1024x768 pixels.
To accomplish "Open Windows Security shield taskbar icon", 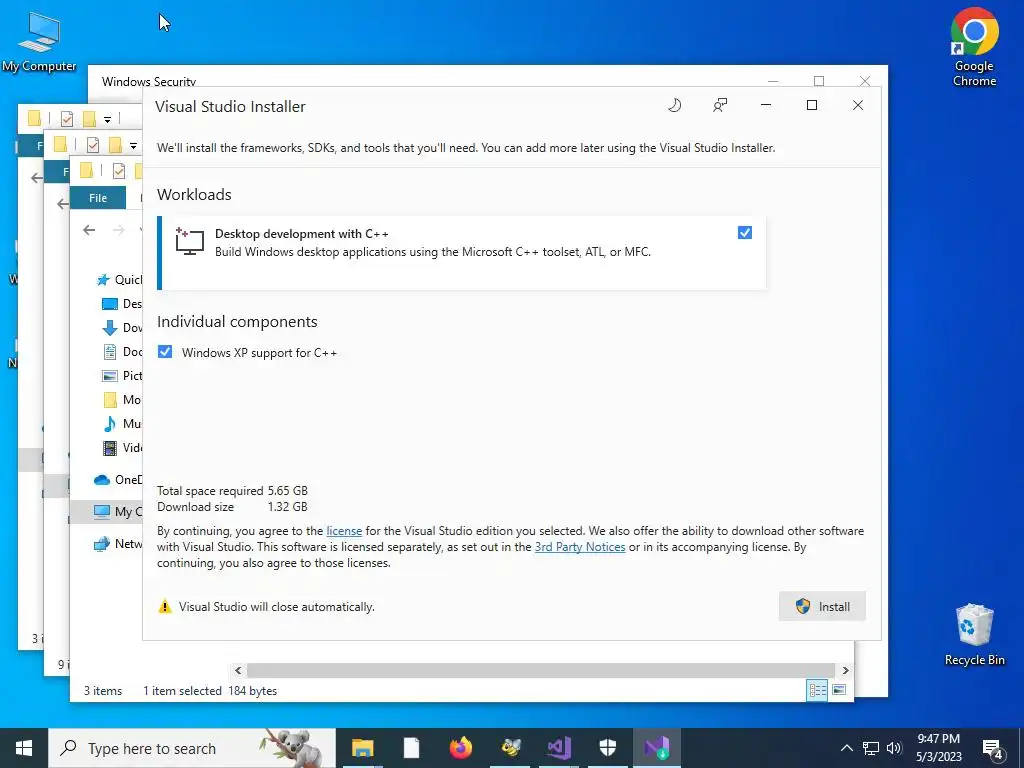I will (x=608, y=748).
